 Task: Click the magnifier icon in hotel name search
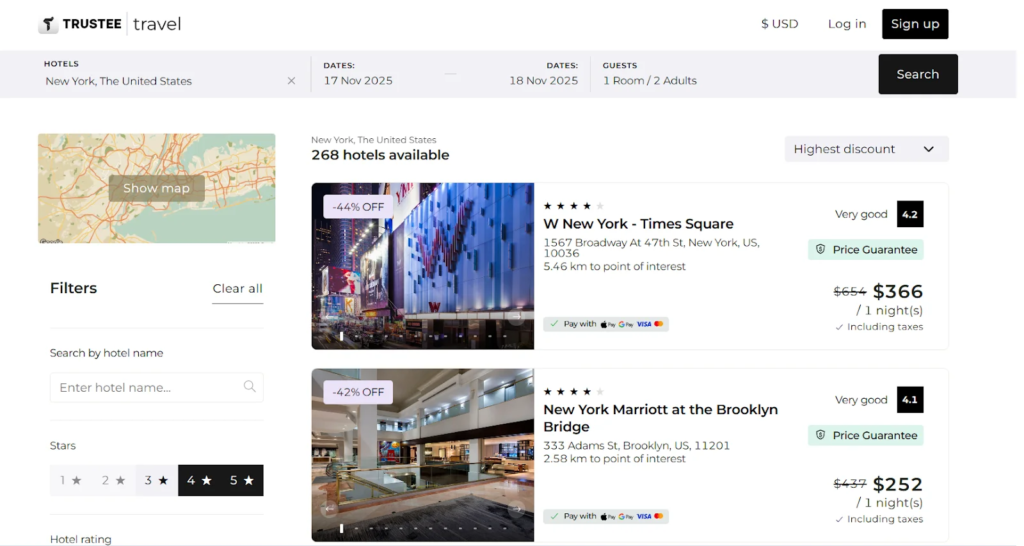point(250,387)
